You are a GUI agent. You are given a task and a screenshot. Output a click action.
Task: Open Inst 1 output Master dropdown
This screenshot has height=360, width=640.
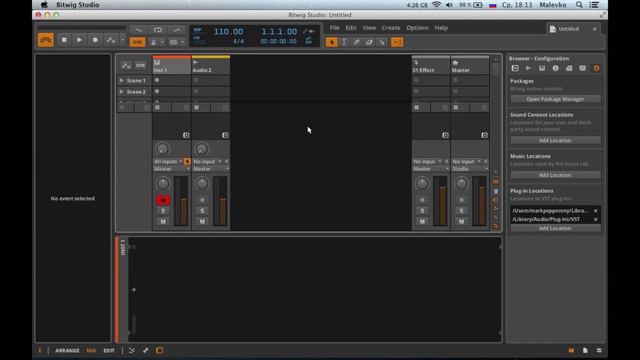(171, 169)
